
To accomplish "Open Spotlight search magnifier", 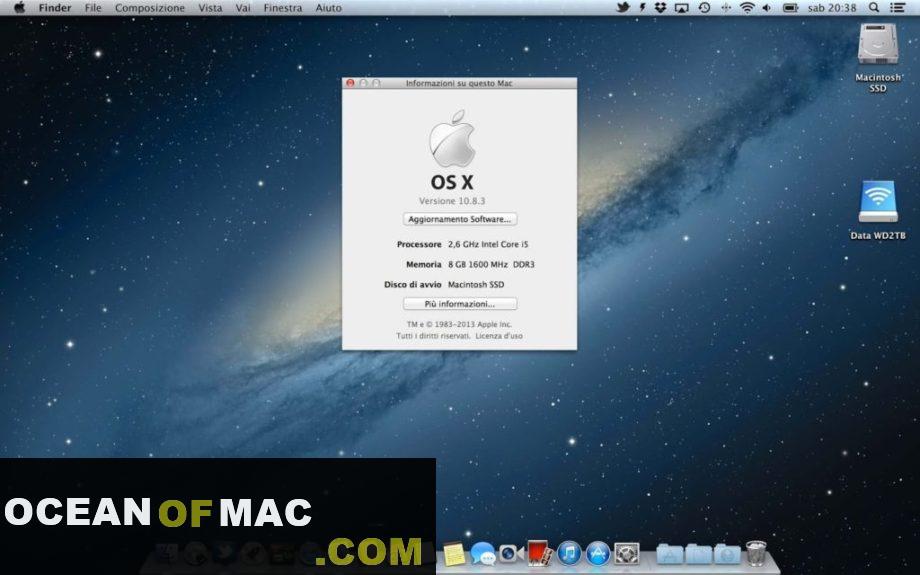I will (874, 8).
